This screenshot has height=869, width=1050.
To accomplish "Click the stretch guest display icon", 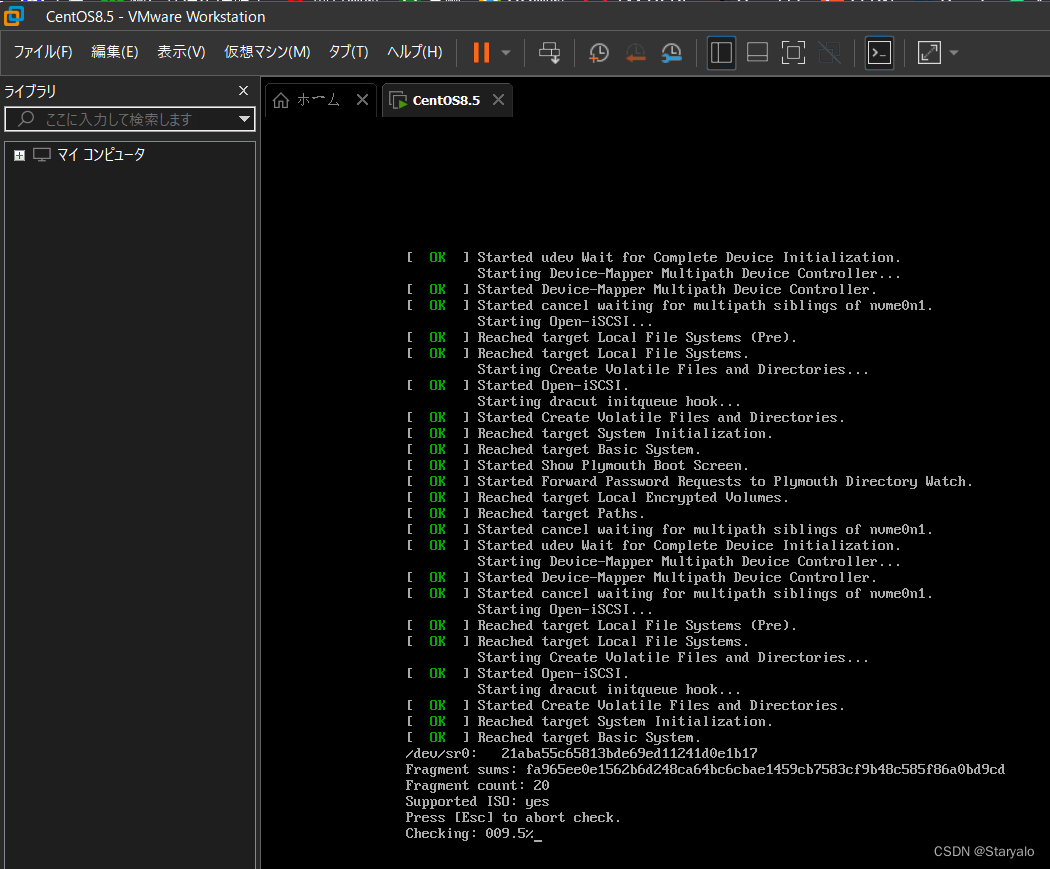I will click(929, 52).
